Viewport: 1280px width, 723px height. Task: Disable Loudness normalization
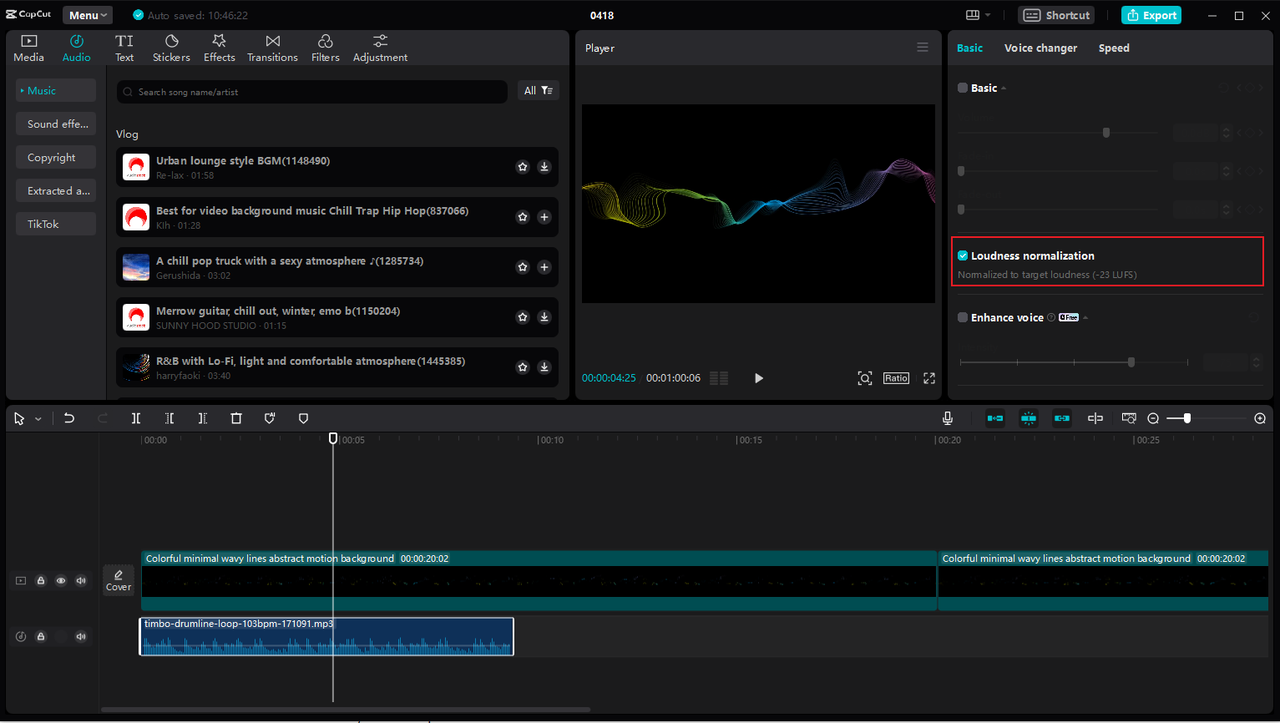962,254
